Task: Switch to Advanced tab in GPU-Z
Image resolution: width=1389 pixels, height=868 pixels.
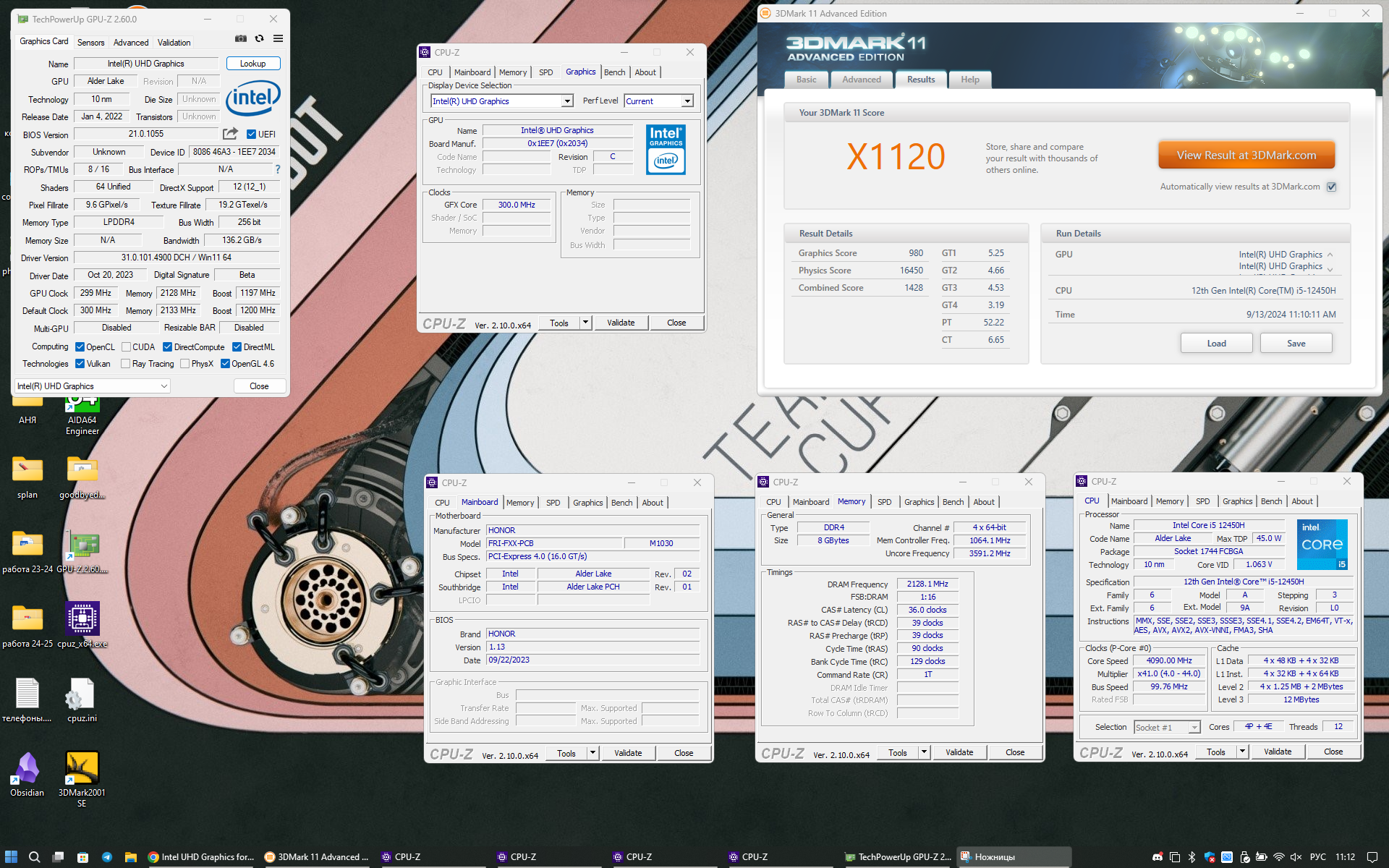Action: pyautogui.click(x=131, y=43)
